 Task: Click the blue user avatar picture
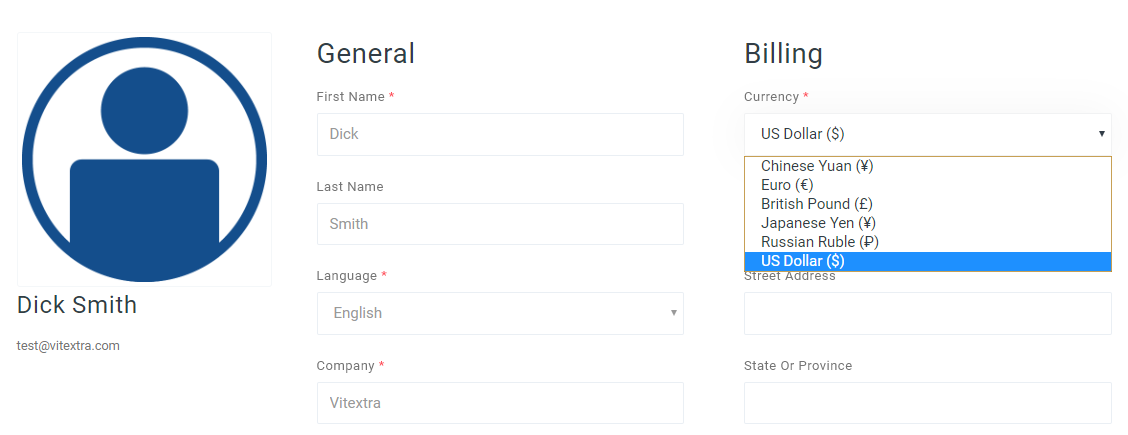click(x=145, y=159)
